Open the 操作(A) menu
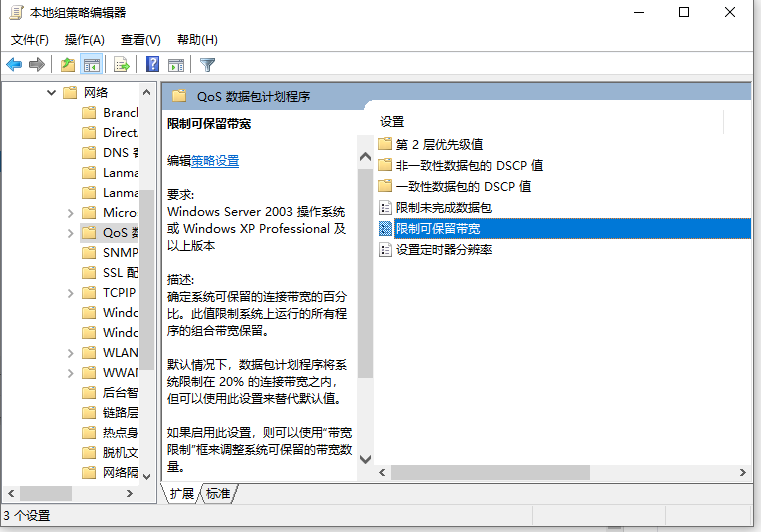Viewport: 761px width, 532px height. (85, 40)
